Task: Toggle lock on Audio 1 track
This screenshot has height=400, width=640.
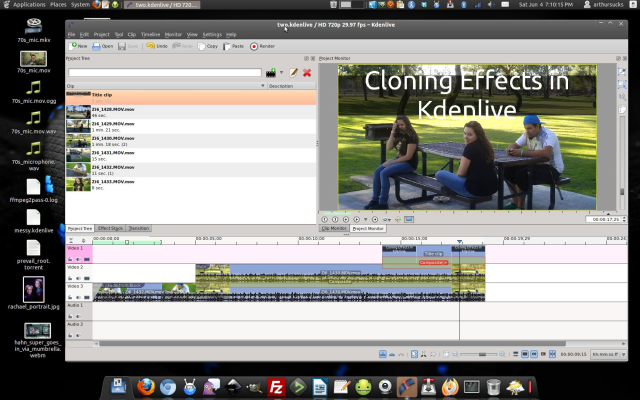Action: point(70,316)
